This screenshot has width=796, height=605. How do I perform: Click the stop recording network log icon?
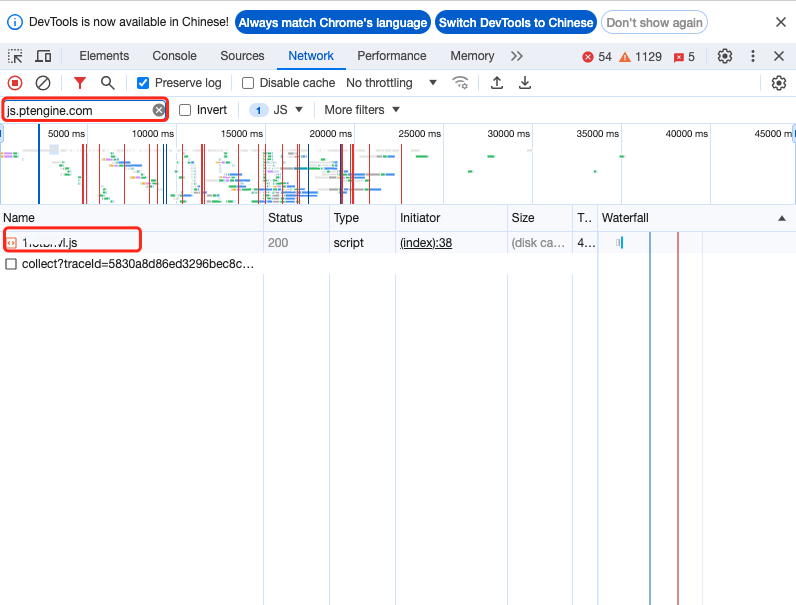tap(15, 83)
